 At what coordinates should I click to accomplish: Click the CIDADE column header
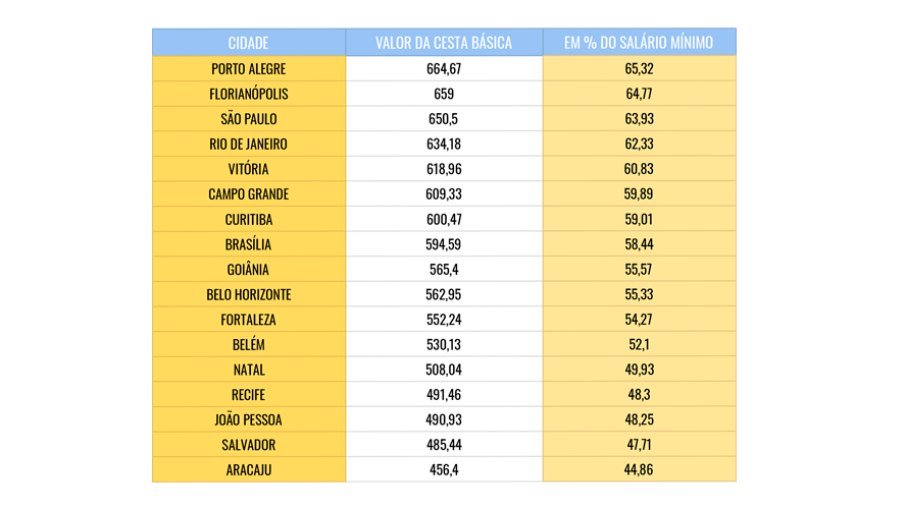coord(248,43)
